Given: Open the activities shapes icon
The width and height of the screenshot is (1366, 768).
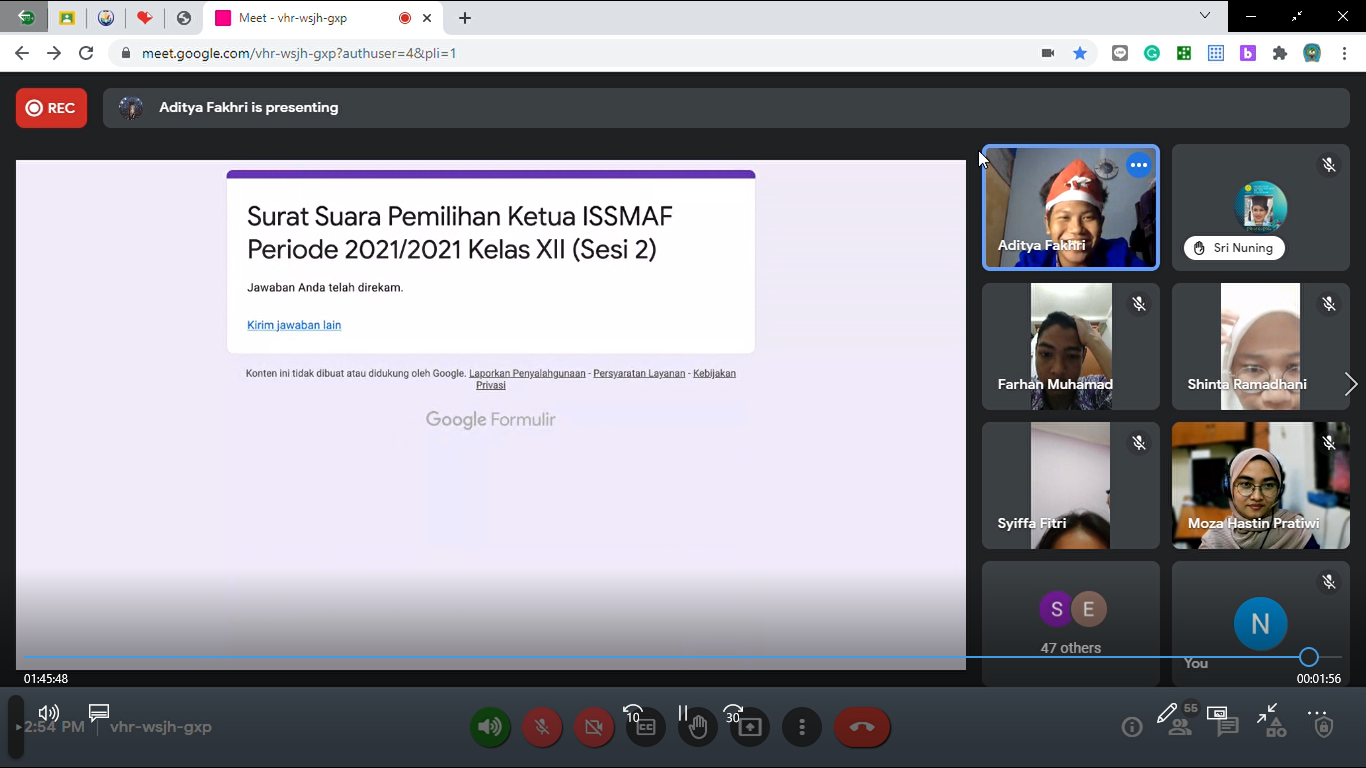Looking at the screenshot, I should (1276, 727).
